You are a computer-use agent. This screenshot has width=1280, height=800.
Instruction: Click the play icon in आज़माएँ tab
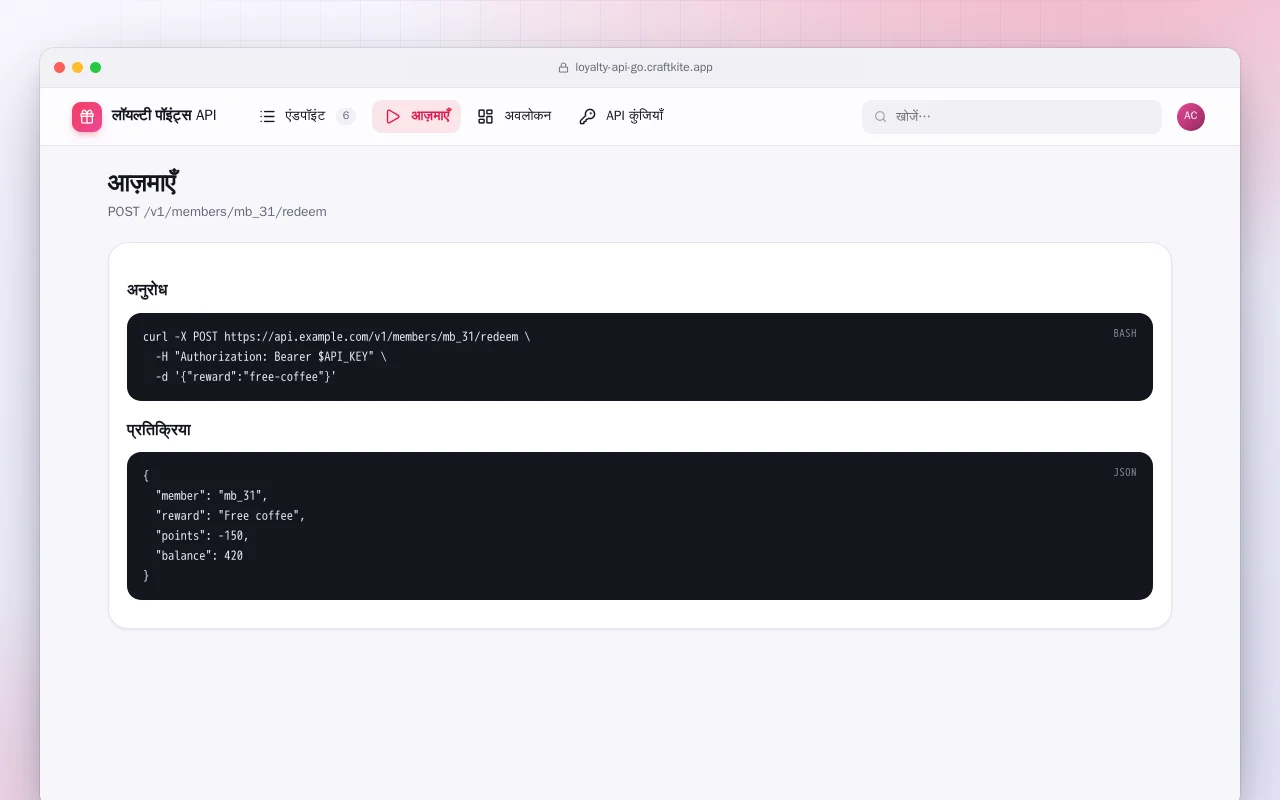point(393,116)
